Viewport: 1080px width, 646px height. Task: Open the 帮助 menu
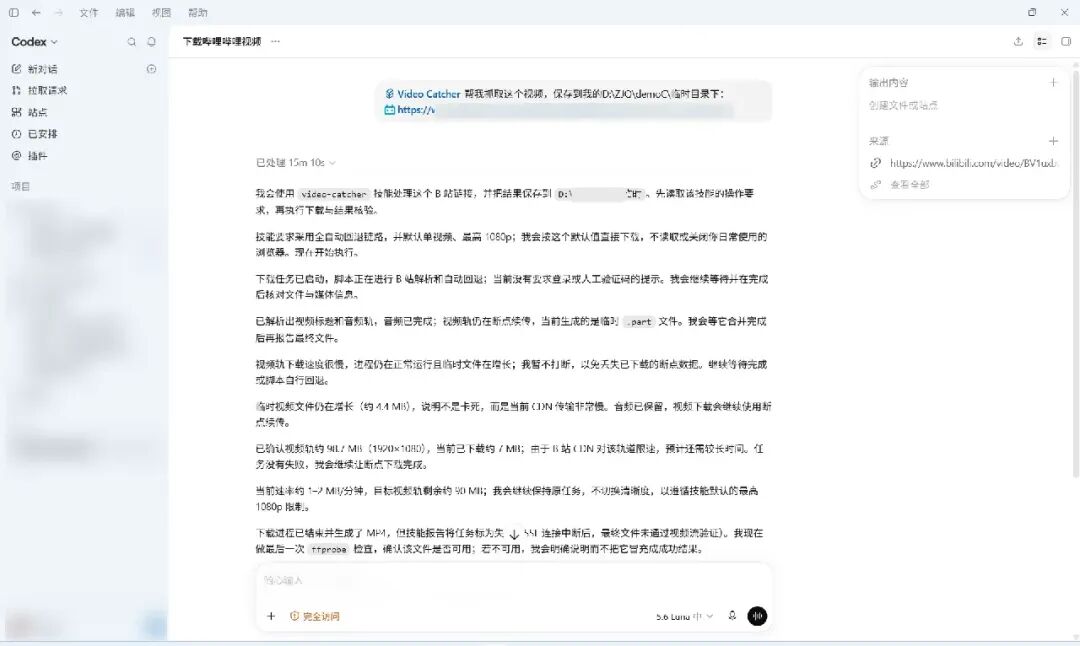[x=198, y=12]
